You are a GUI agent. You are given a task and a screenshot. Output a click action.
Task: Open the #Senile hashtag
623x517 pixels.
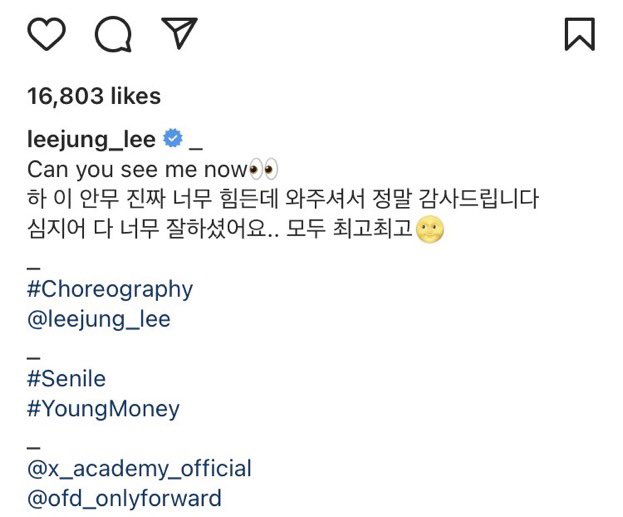[66, 379]
